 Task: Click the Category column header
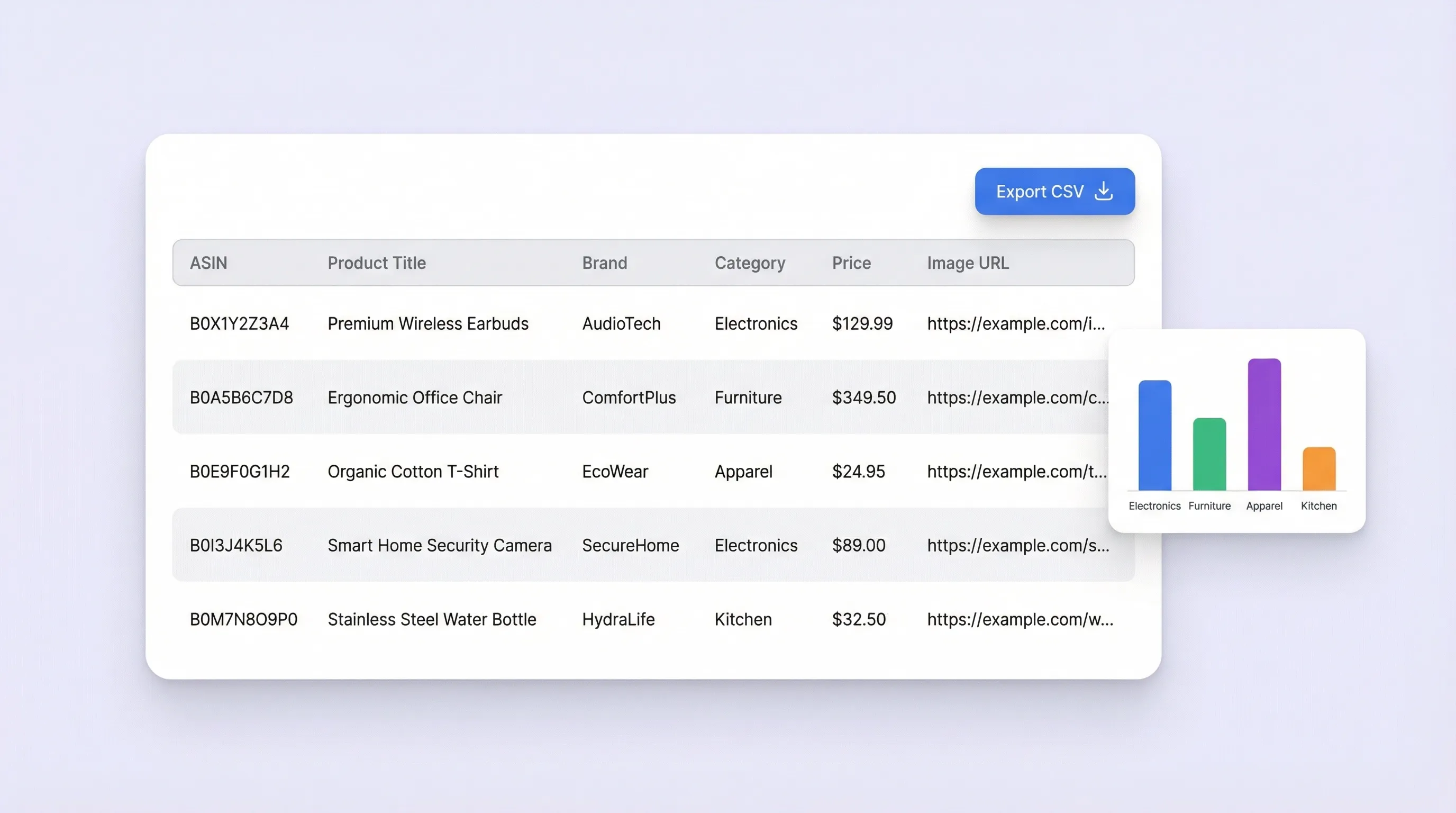pyautogui.click(x=750, y=263)
